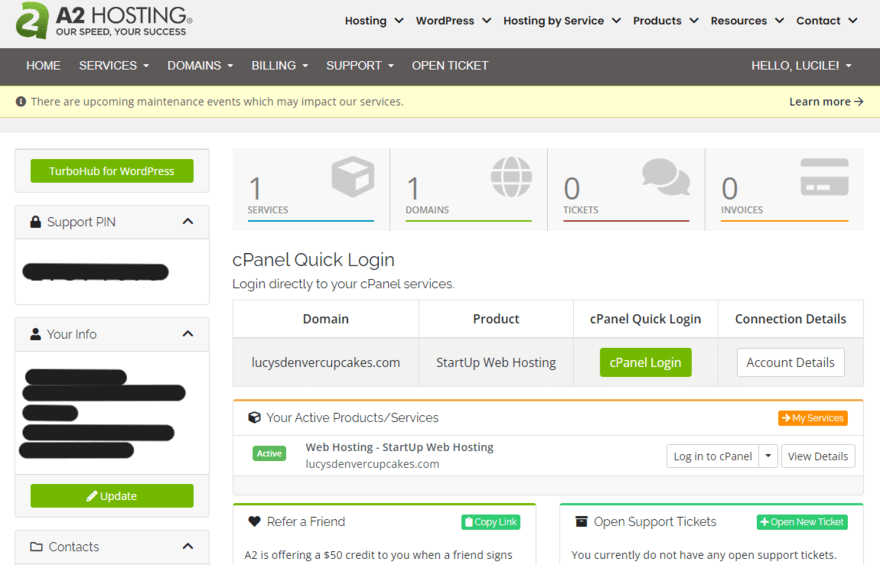Click the Support PIN lock icon
880x565 pixels.
pos(35,222)
